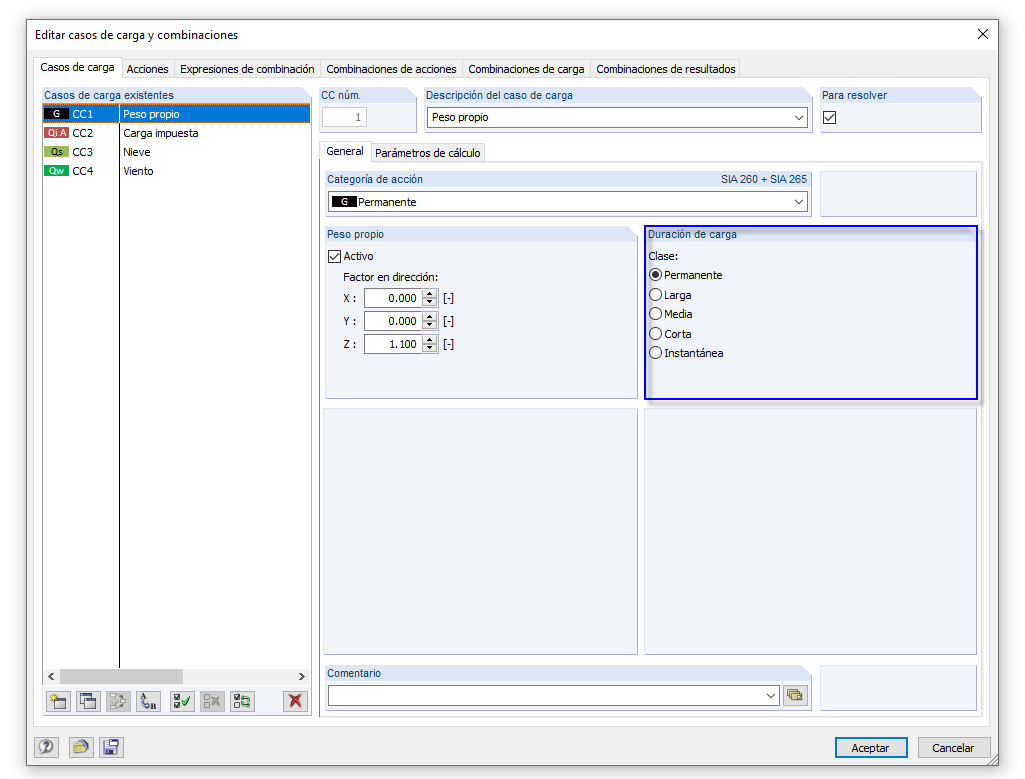Image resolution: width=1025 pixels, height=779 pixels.
Task: Confirm with the Aceptar button
Action: pyautogui.click(x=871, y=748)
